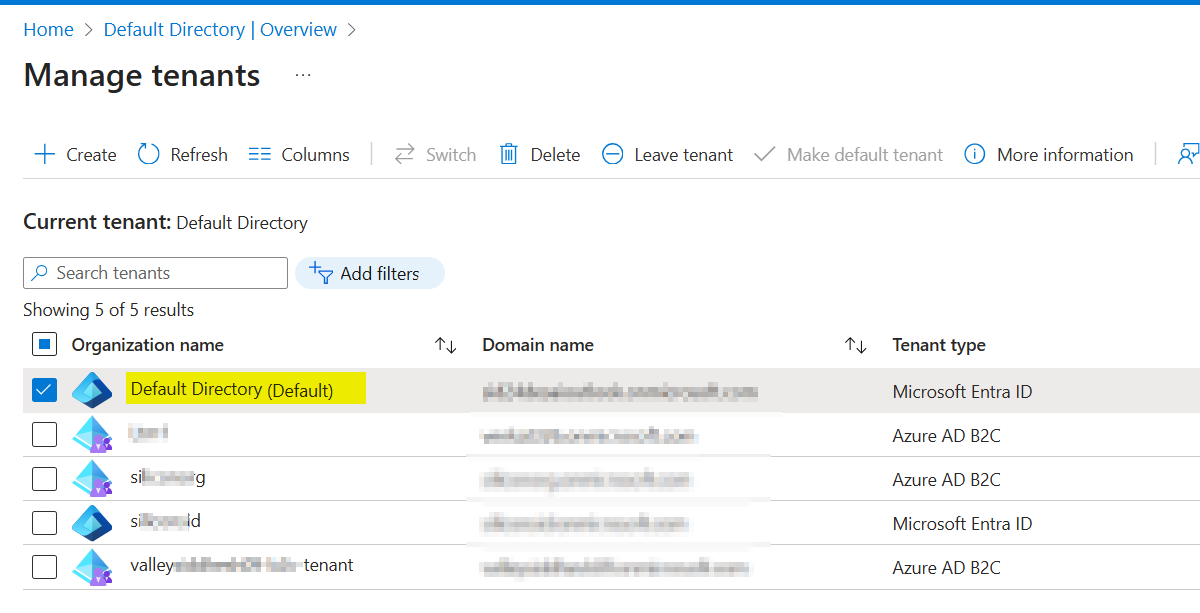Click the Showing 5 of 5 results text
The width and height of the screenshot is (1200, 613).
pos(108,310)
